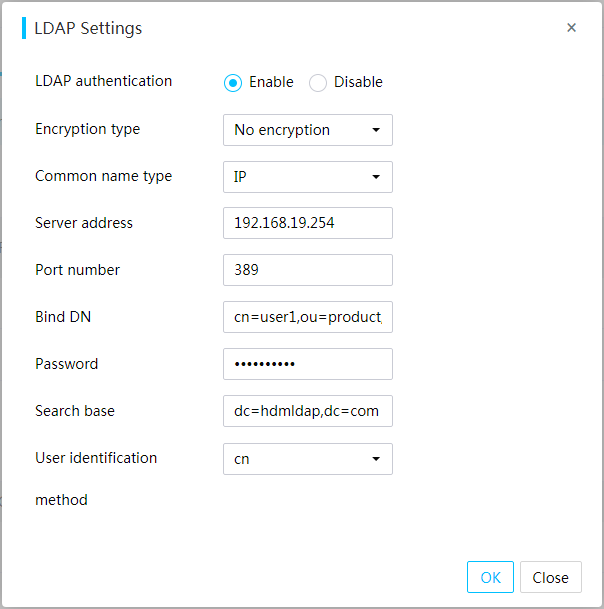This screenshot has height=609, width=604.
Task: Click the Enable label text
Action: 271,82
